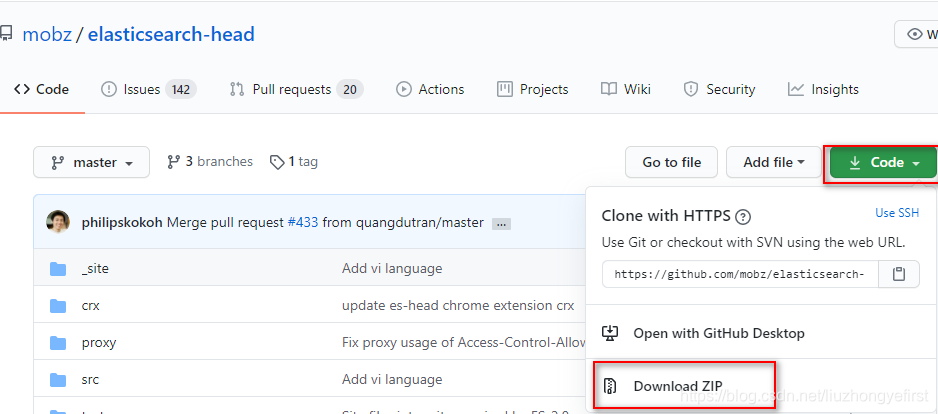
Task: Open the Wiki tab
Action: (626, 90)
